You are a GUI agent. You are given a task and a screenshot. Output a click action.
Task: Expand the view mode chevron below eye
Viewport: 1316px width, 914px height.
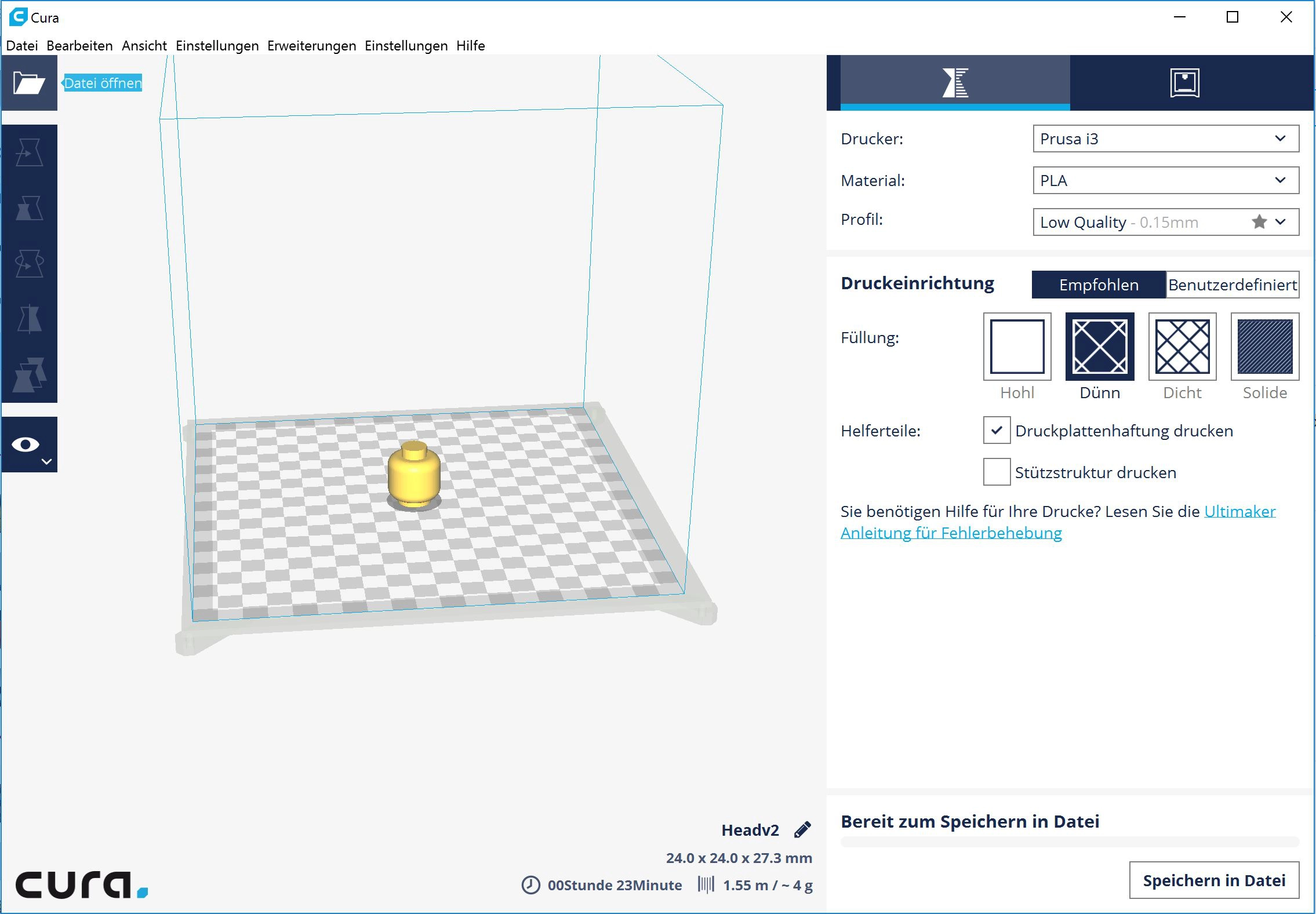click(x=47, y=462)
